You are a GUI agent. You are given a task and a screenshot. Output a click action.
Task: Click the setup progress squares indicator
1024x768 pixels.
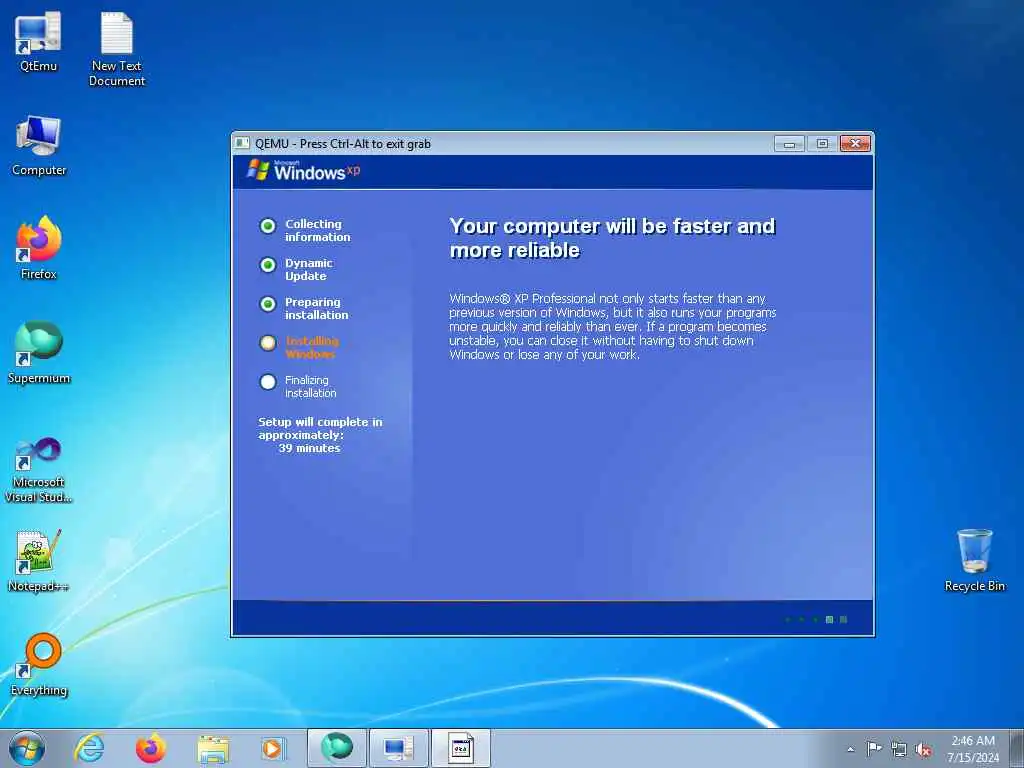816,619
